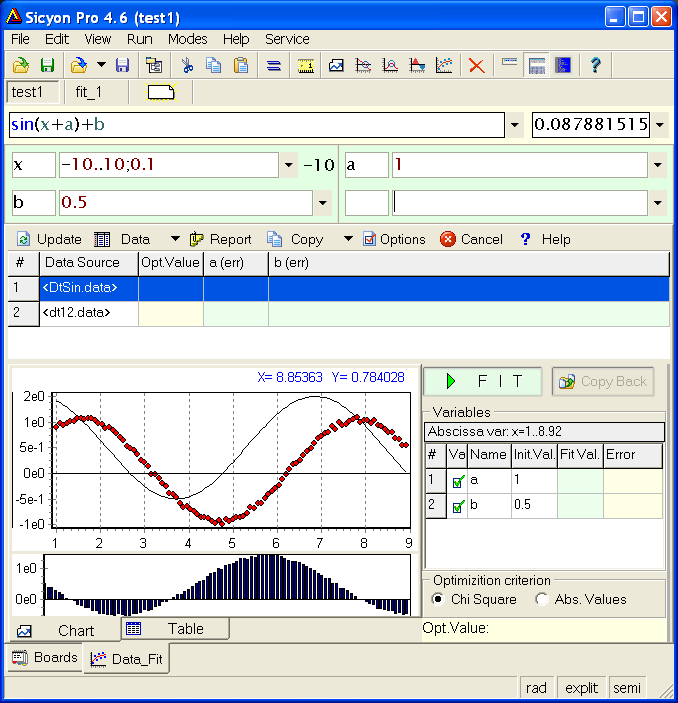Viewport: 678px width, 703px height.
Task: Switch to the Table tab
Action: click(175, 629)
